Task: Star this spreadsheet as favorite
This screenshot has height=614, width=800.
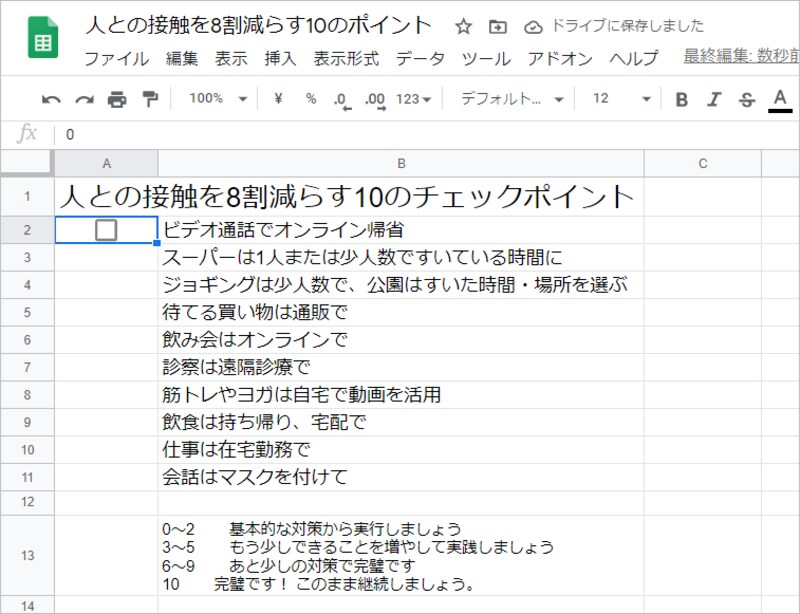Action: [x=462, y=27]
